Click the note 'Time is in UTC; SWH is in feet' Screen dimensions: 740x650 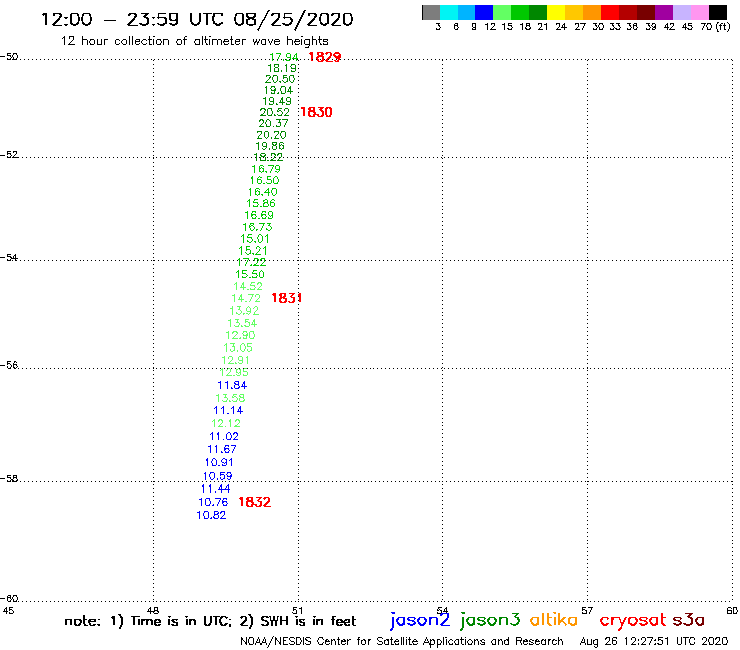pyautogui.click(x=210, y=621)
